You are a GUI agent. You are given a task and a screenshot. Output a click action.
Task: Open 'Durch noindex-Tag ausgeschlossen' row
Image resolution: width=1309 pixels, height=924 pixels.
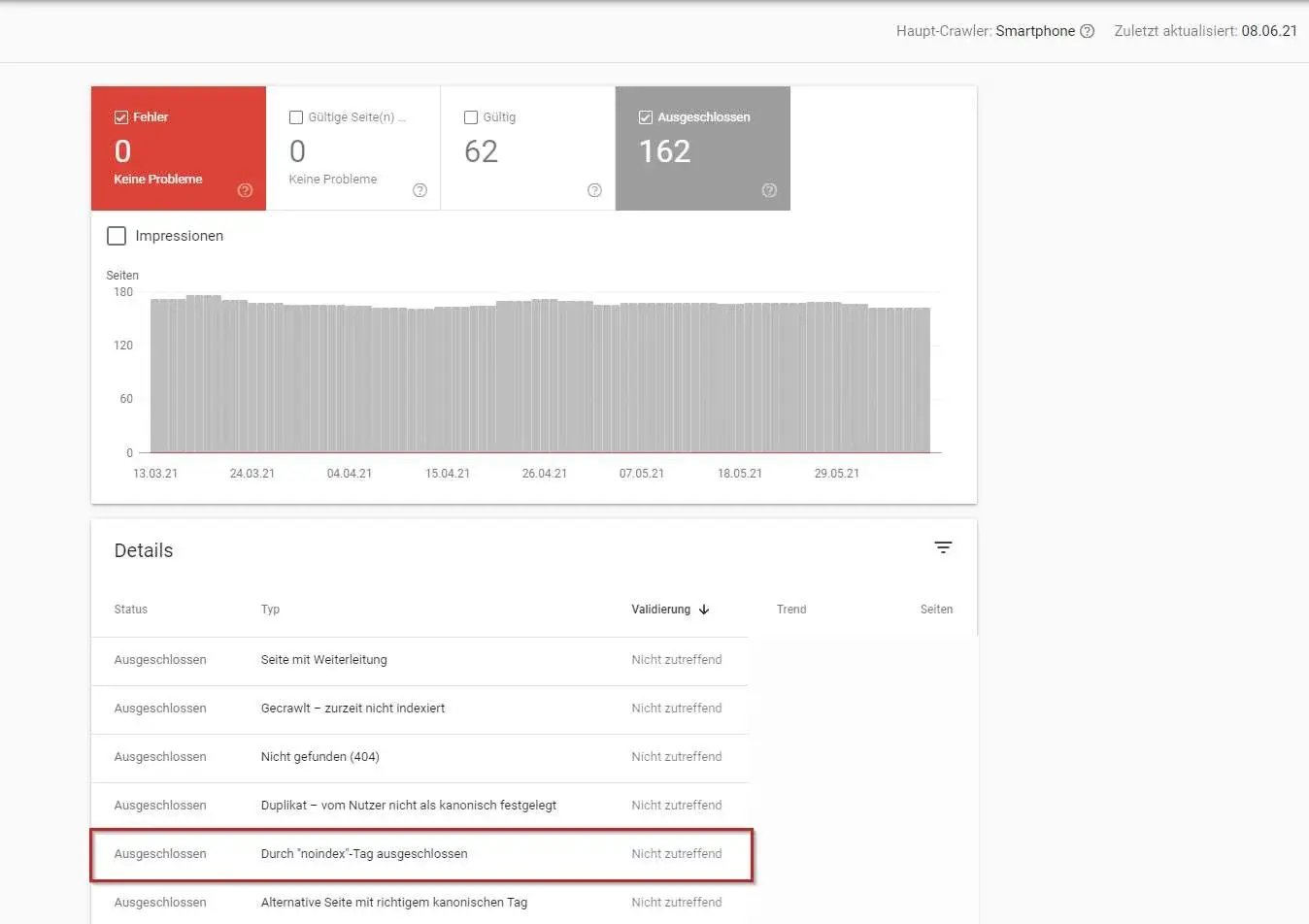364,854
